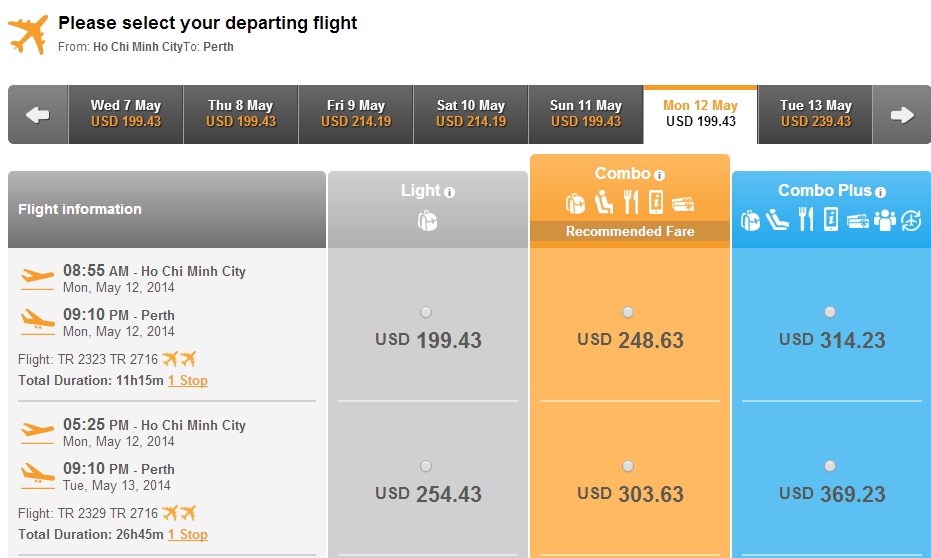Screen dimensions: 931x558
Task: Open 1 Stop link for 11h15m flight
Action: [188, 381]
